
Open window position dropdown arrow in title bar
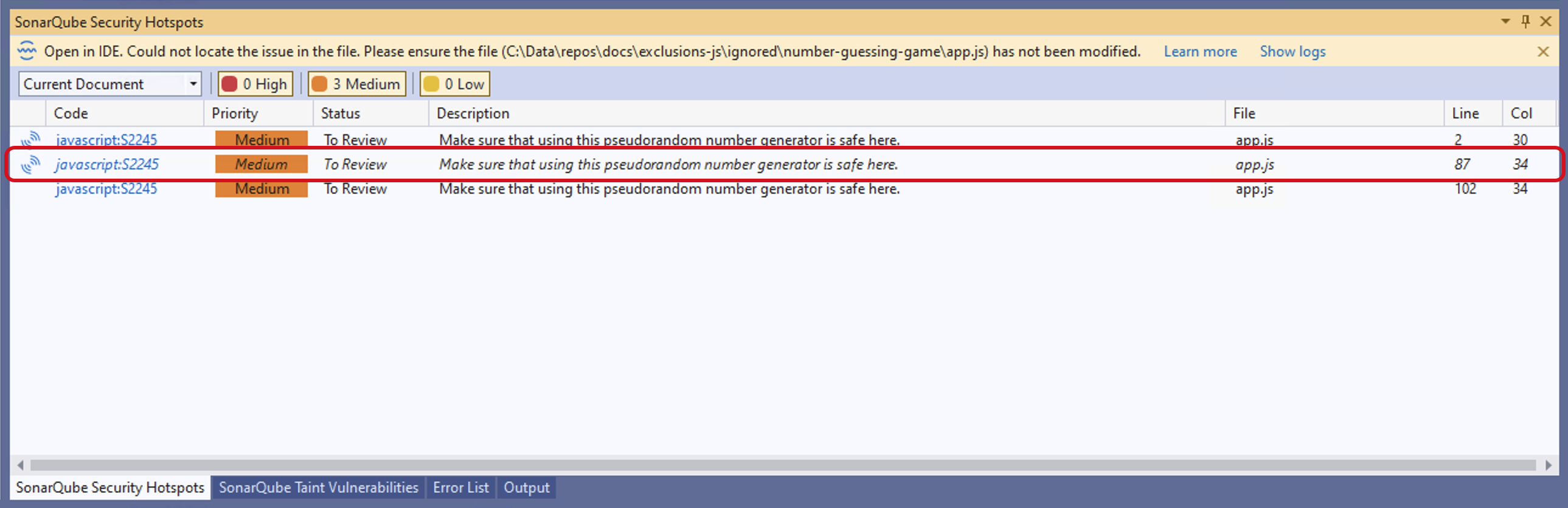click(x=1505, y=22)
